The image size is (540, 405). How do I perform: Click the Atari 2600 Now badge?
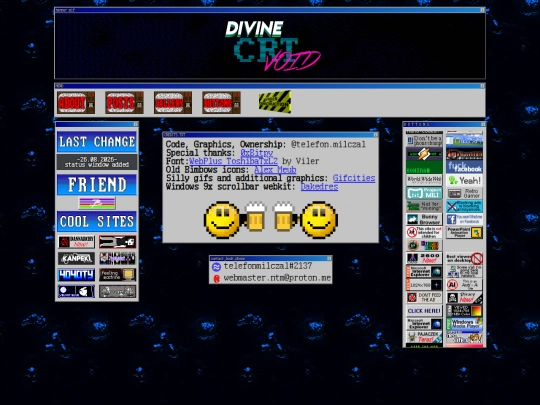tap(424, 258)
